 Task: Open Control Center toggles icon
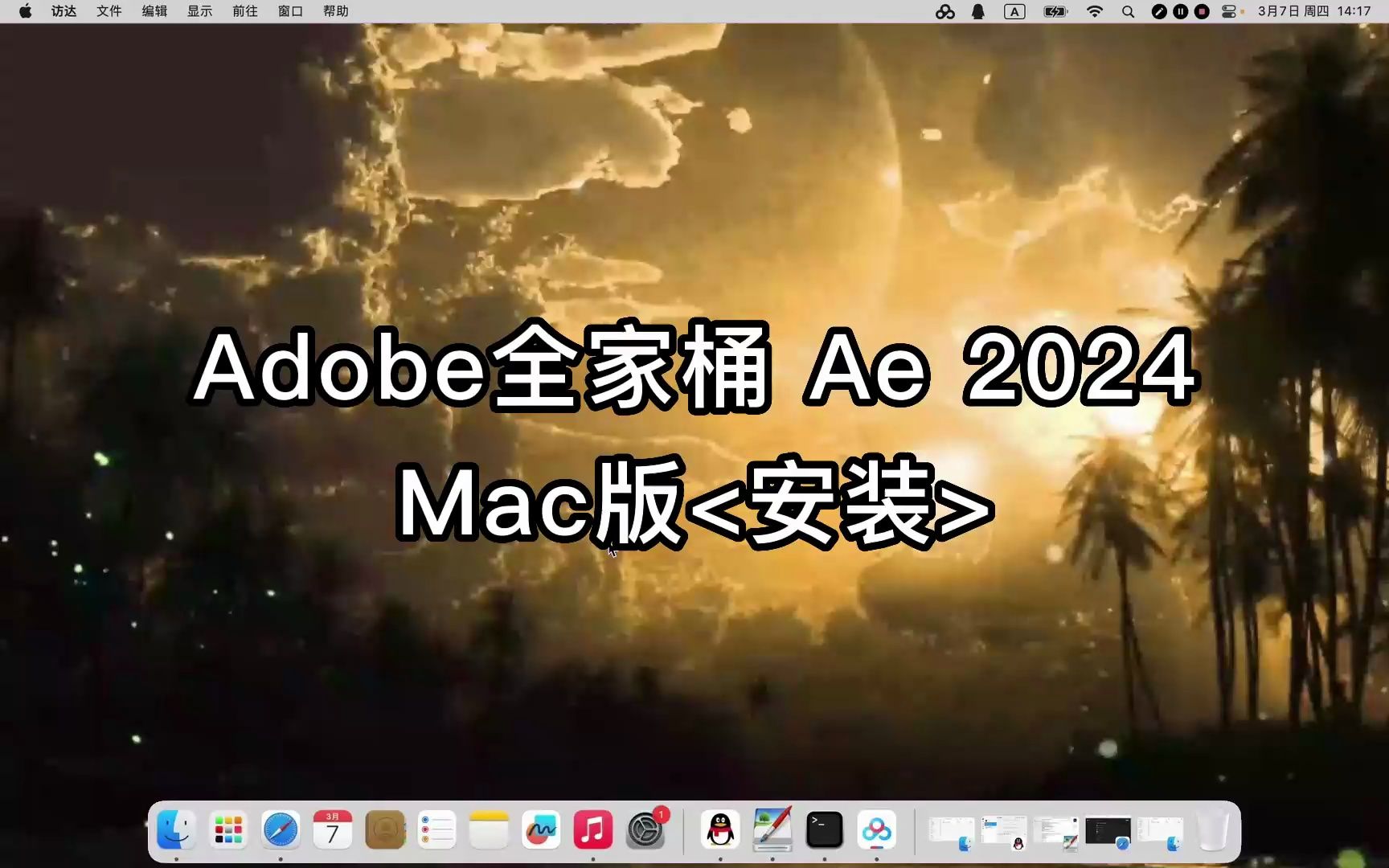pyautogui.click(x=1229, y=11)
